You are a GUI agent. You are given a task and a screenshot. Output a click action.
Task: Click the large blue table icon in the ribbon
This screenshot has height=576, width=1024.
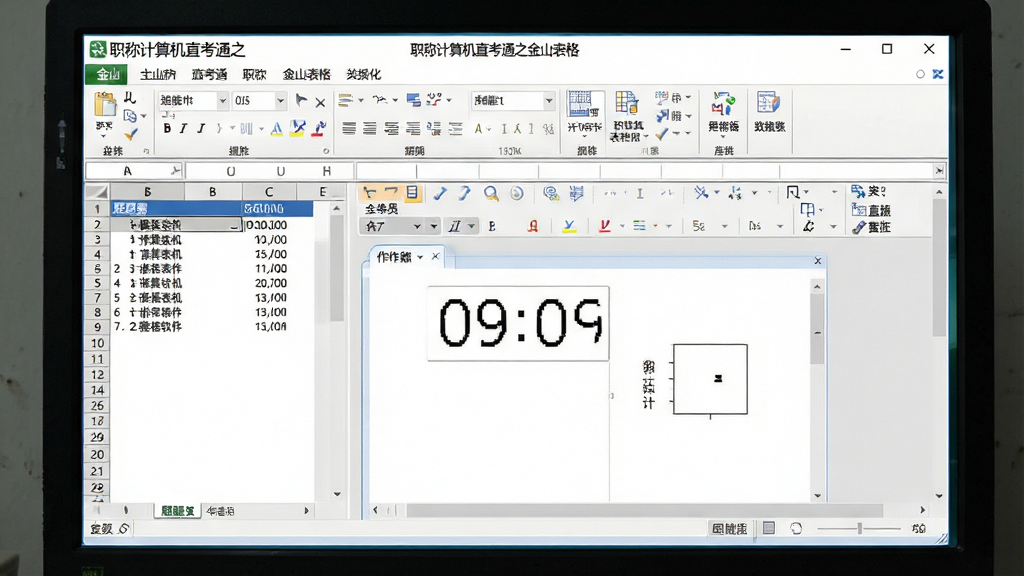pos(584,104)
